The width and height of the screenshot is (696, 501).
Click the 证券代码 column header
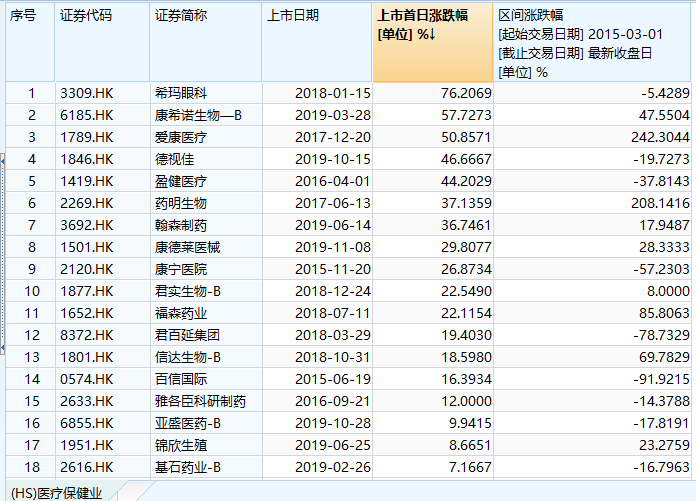(x=103, y=42)
